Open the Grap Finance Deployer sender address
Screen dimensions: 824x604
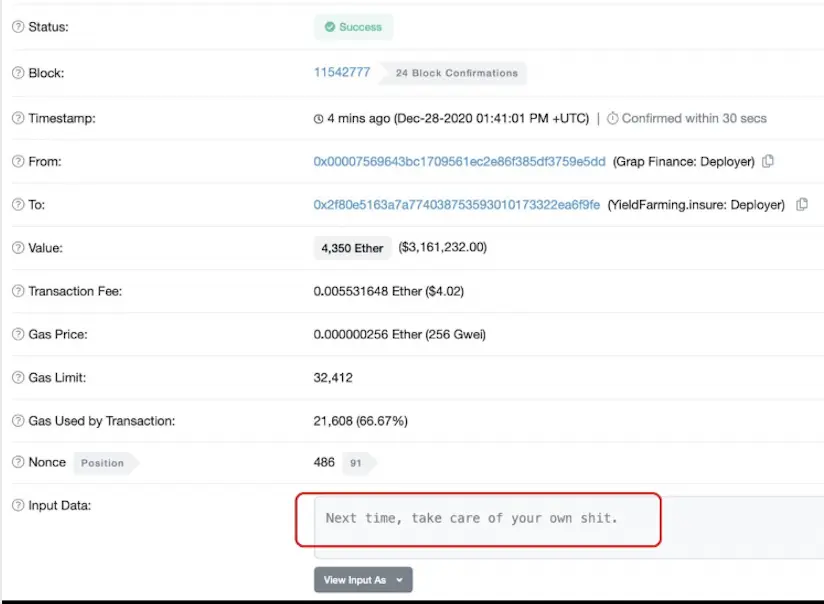pyautogui.click(x=459, y=161)
